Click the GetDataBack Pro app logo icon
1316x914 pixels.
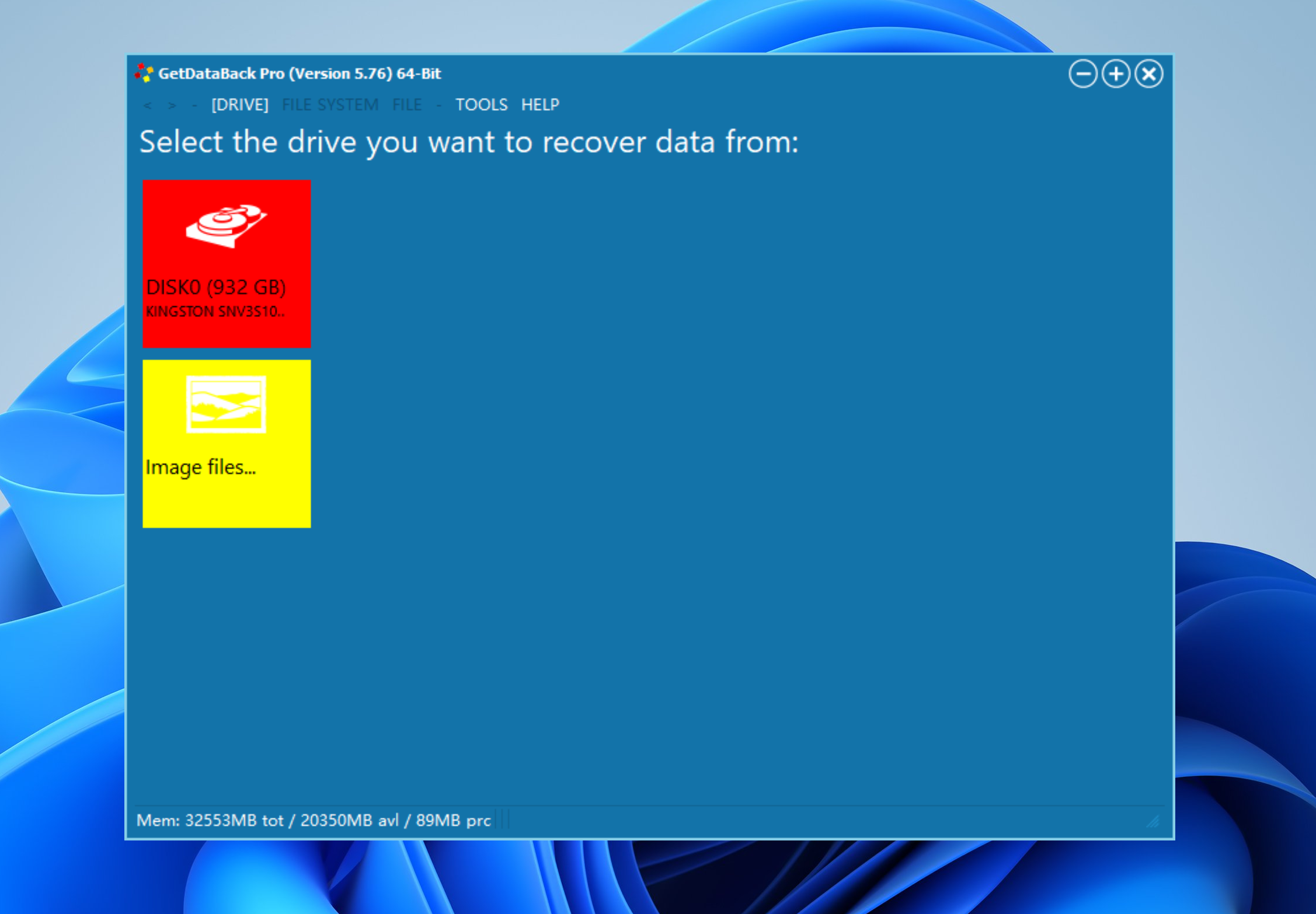144,74
